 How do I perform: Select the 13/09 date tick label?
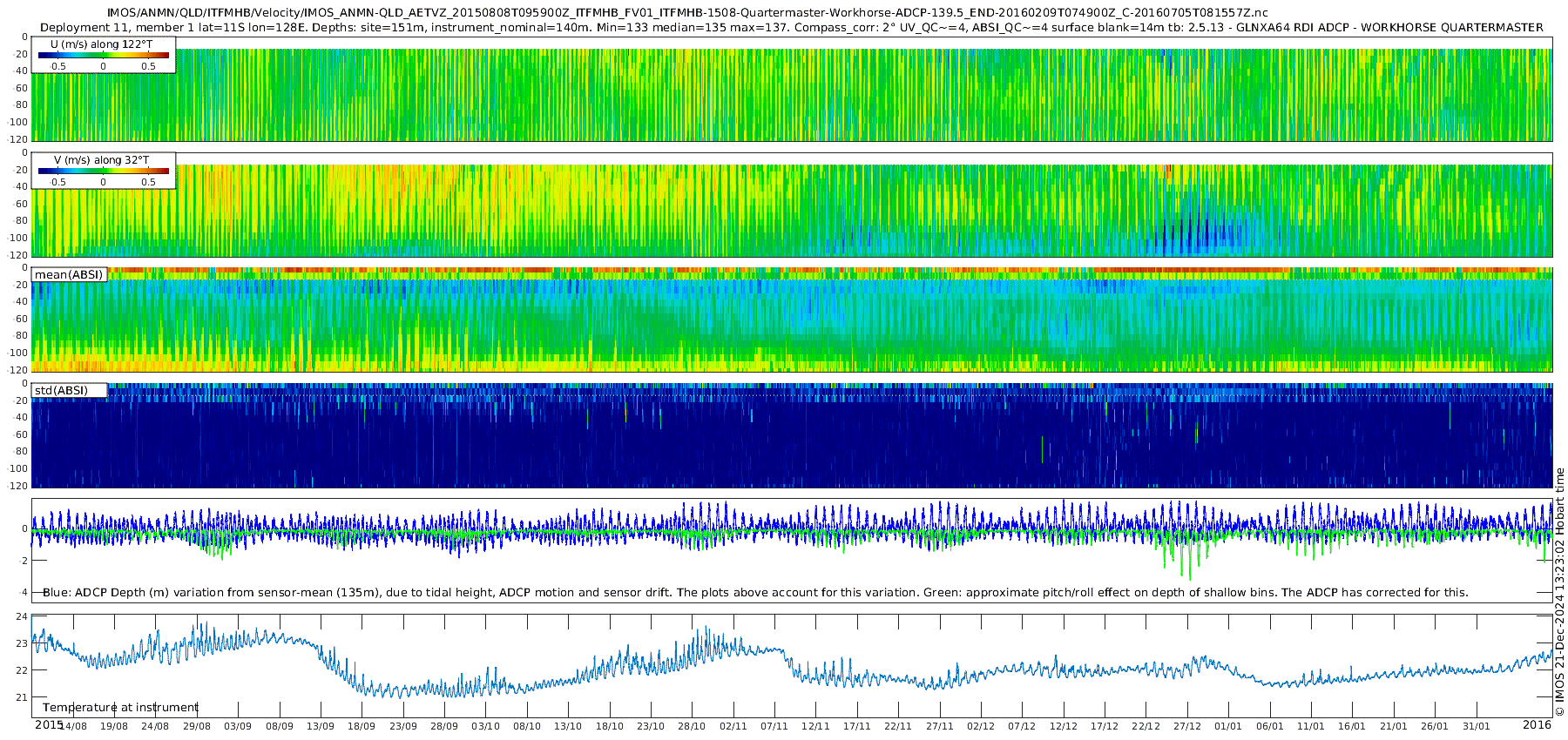click(x=320, y=726)
